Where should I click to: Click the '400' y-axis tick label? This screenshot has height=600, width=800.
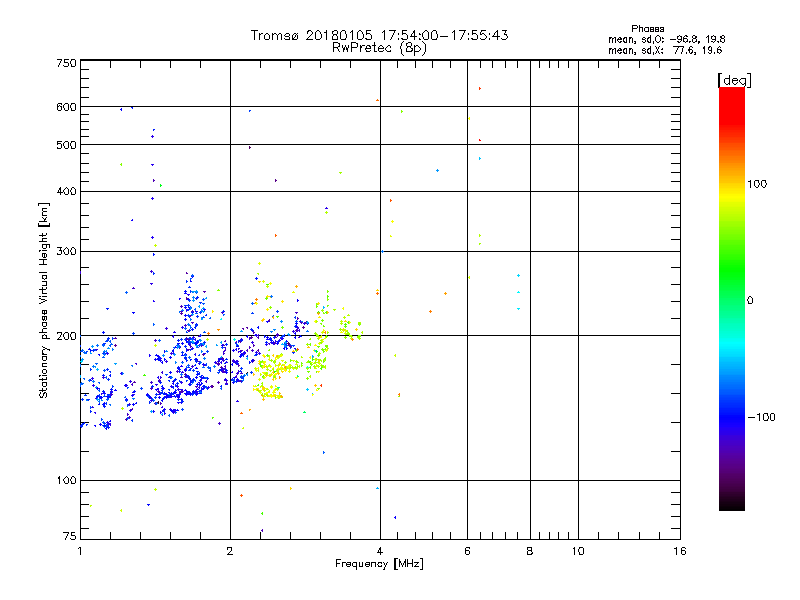66,191
